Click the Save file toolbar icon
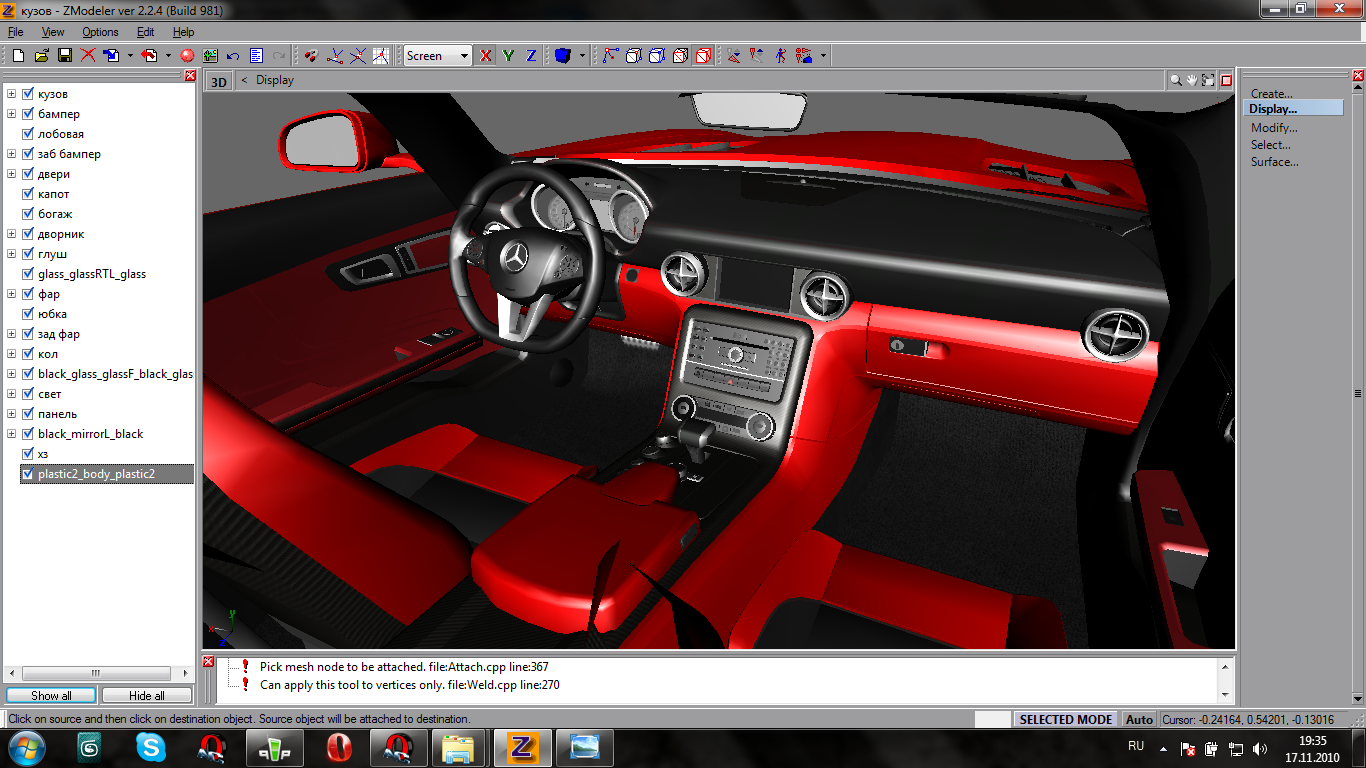Image resolution: width=1366 pixels, height=768 pixels. 64,56
